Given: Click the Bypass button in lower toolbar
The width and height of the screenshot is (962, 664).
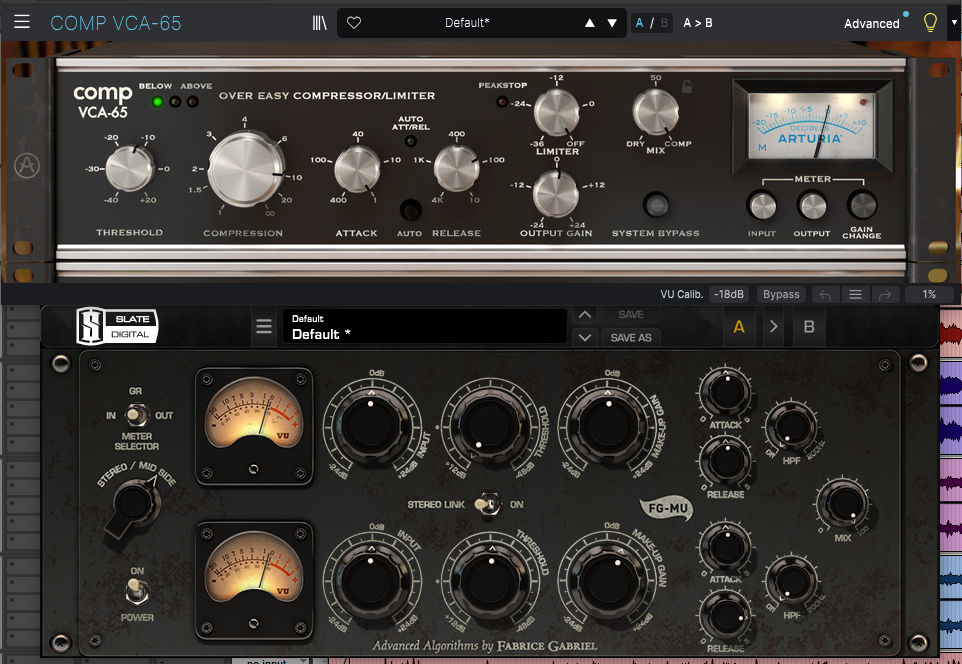Looking at the screenshot, I should tap(781, 295).
